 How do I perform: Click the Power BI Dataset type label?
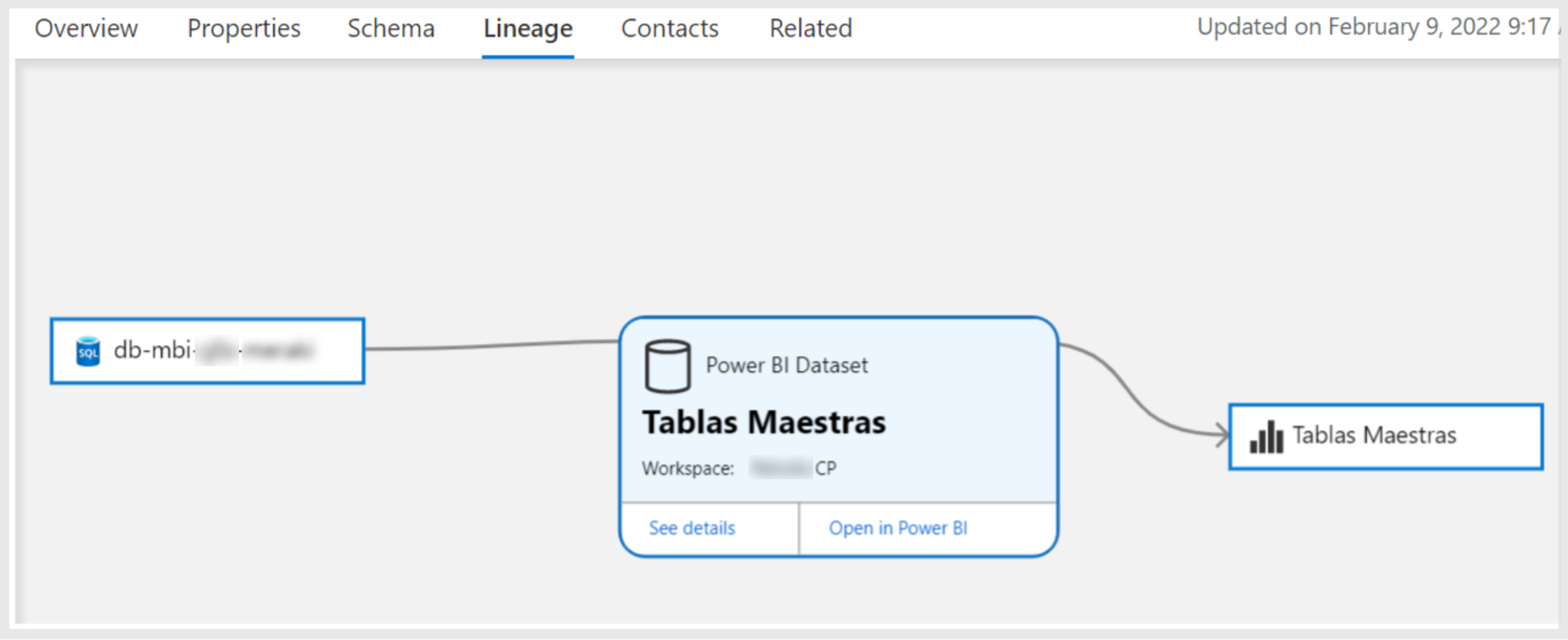click(x=787, y=366)
